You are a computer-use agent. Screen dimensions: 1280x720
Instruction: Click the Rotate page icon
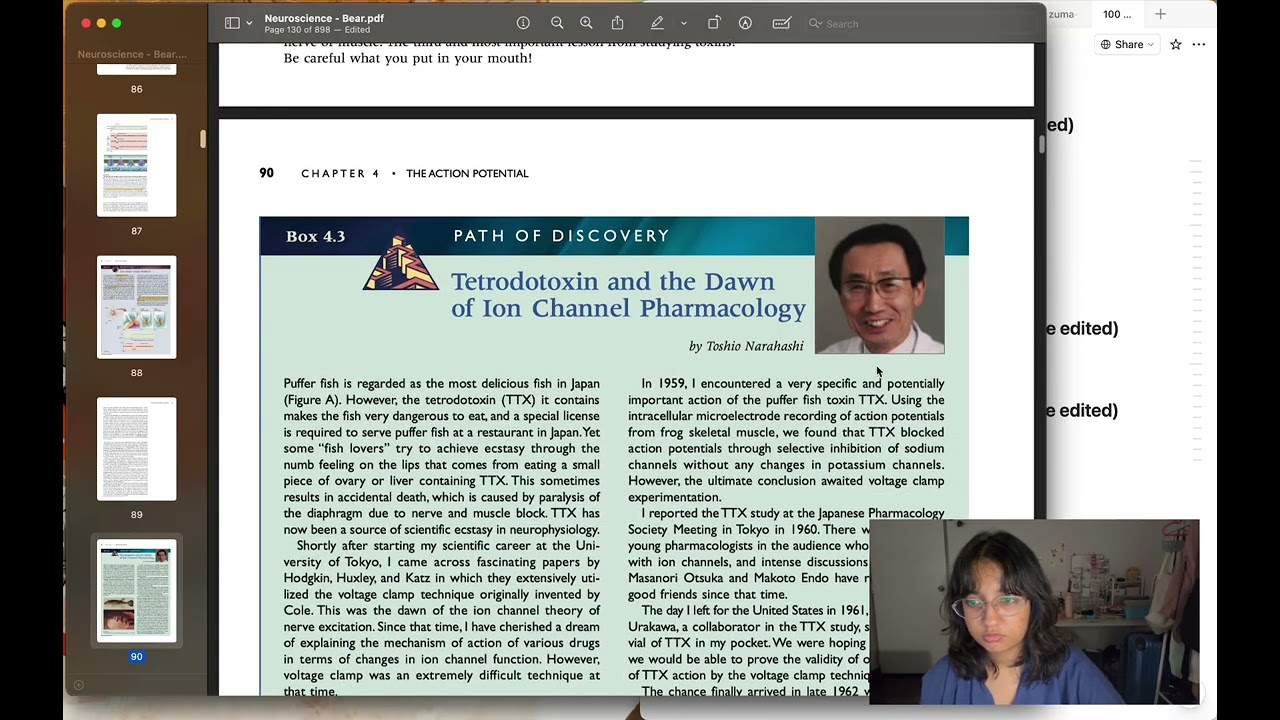click(x=714, y=23)
